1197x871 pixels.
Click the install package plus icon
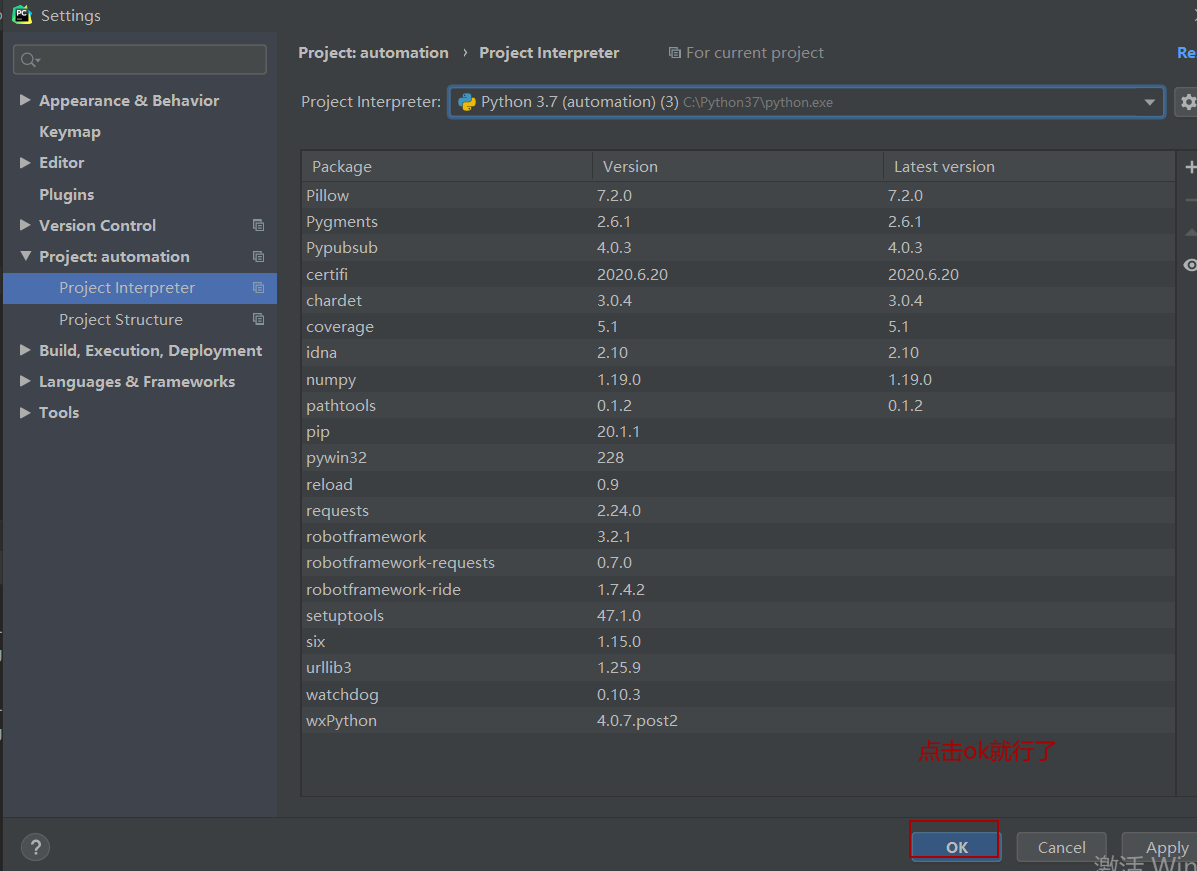1189,167
